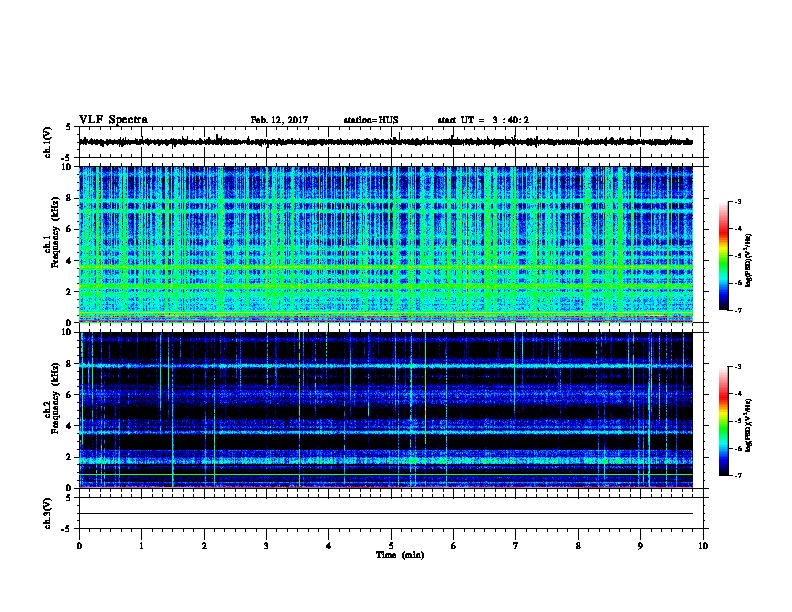Click the 'station=HUS' label
The height and width of the screenshot is (612, 792).
[371, 120]
